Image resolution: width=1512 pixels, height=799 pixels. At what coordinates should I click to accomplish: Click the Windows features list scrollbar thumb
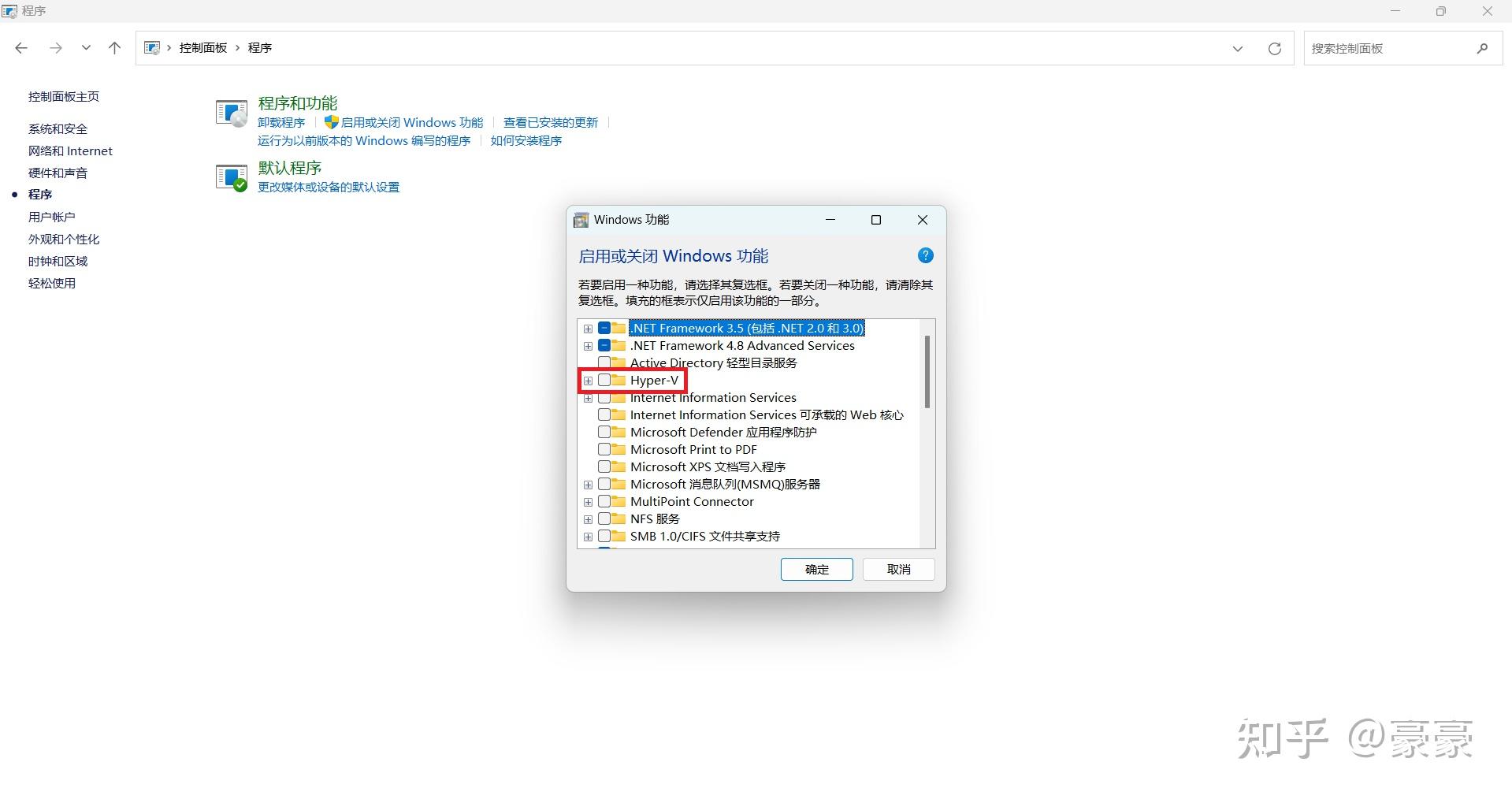927,372
